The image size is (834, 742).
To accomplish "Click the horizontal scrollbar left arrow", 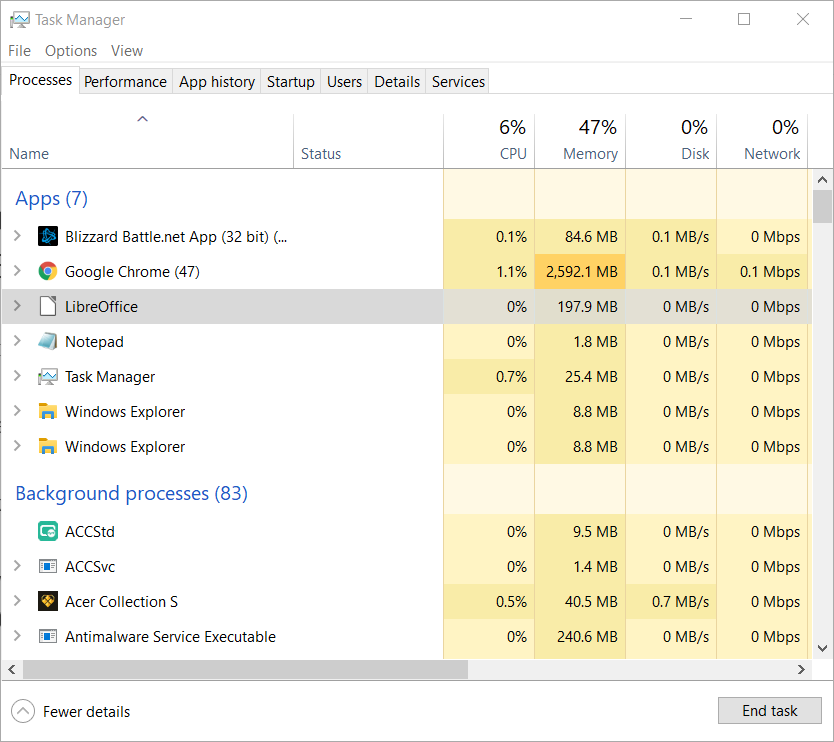I will point(12,670).
